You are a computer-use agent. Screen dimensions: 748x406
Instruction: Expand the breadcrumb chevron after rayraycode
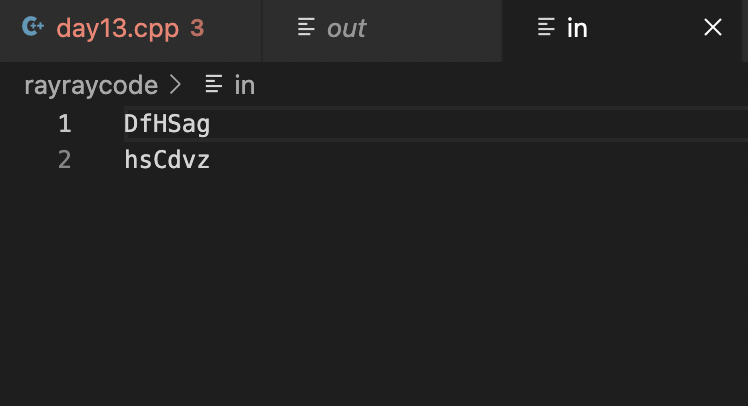(x=176, y=85)
